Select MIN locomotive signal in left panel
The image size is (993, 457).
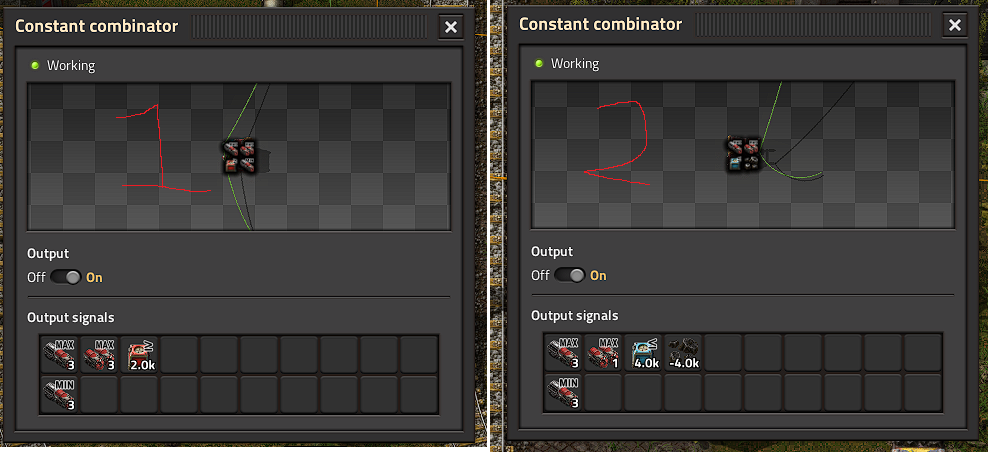point(58,394)
